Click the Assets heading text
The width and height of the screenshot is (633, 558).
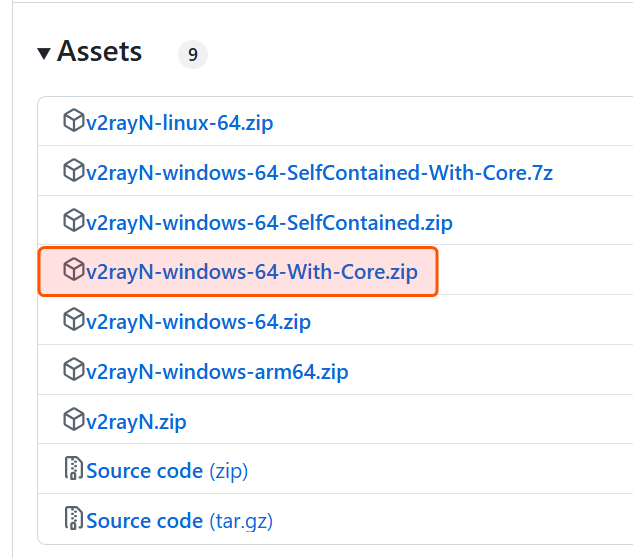click(x=100, y=52)
